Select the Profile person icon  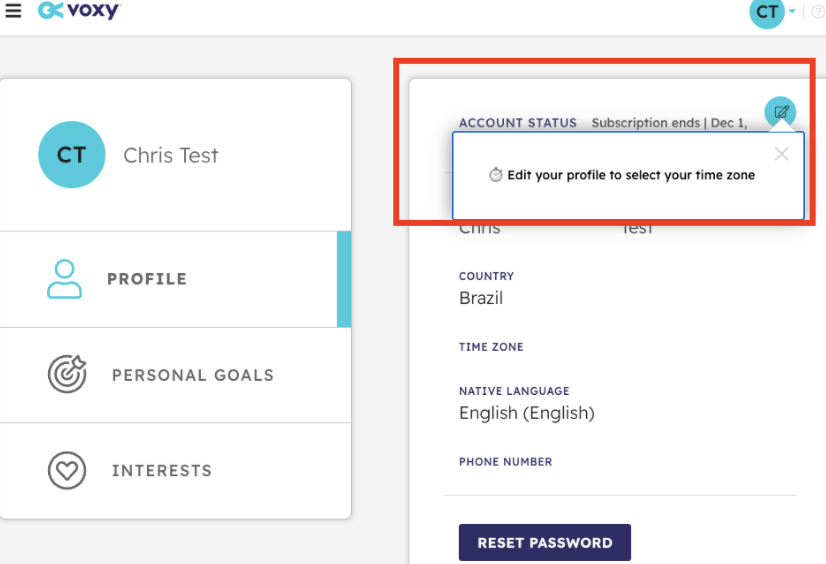coord(64,279)
